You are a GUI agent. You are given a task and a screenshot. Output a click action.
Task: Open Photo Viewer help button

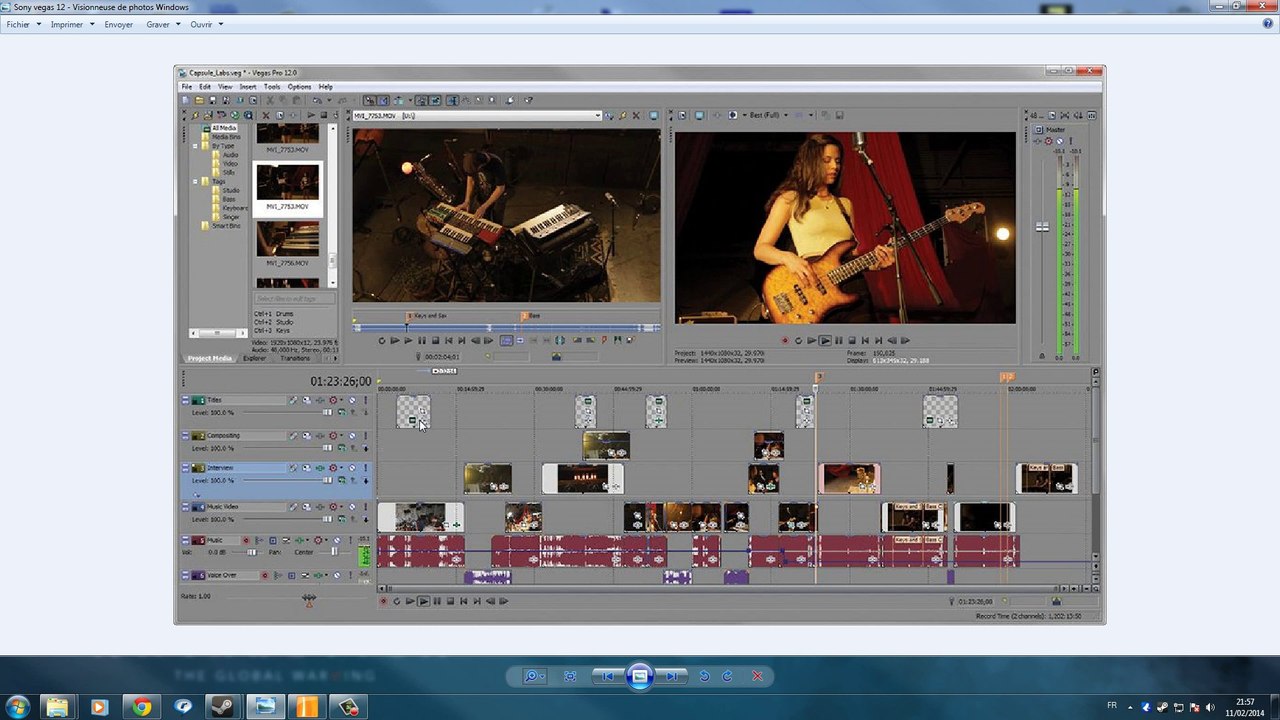point(1268,24)
